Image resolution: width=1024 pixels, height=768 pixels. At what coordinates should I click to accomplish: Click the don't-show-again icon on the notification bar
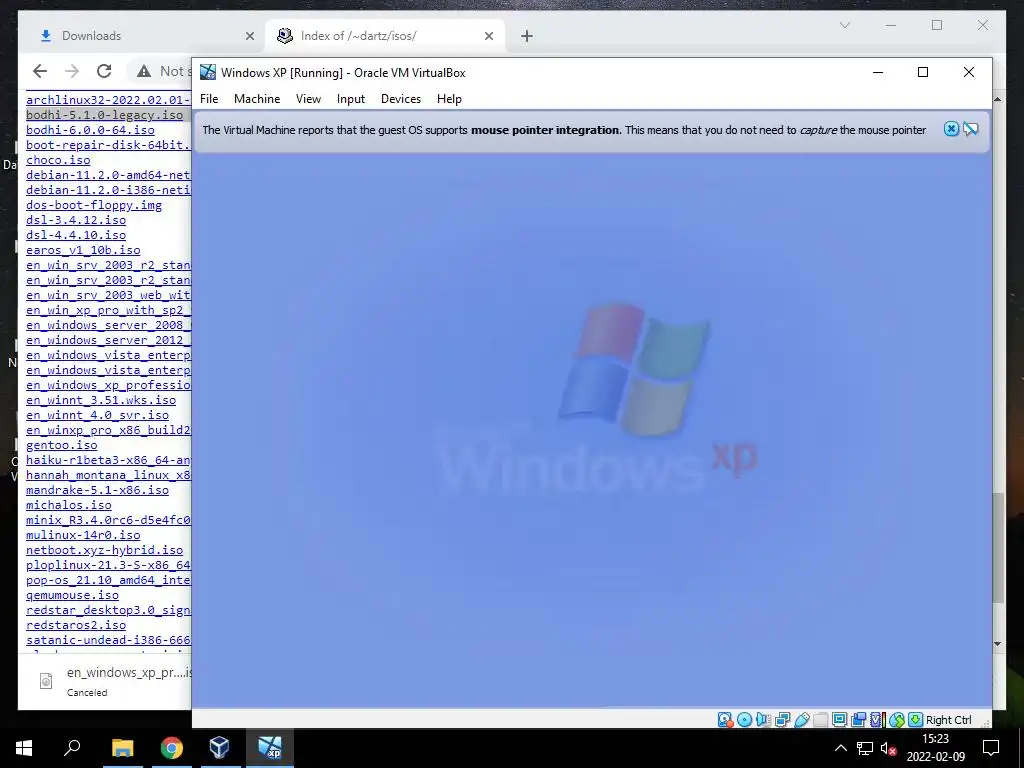click(x=971, y=129)
